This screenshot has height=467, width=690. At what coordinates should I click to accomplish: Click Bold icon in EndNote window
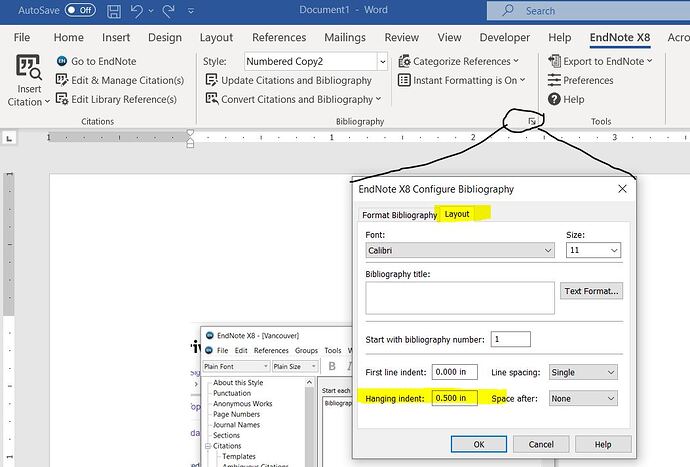coord(332,366)
